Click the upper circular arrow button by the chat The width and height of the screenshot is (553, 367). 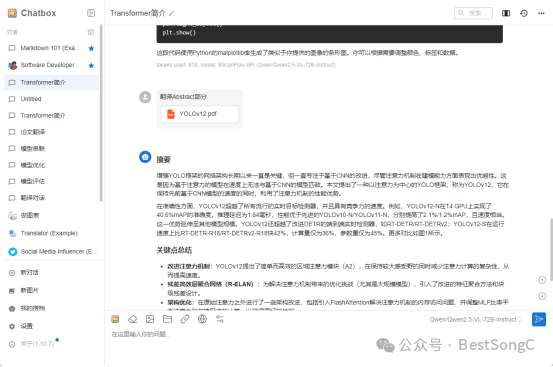coord(542,280)
